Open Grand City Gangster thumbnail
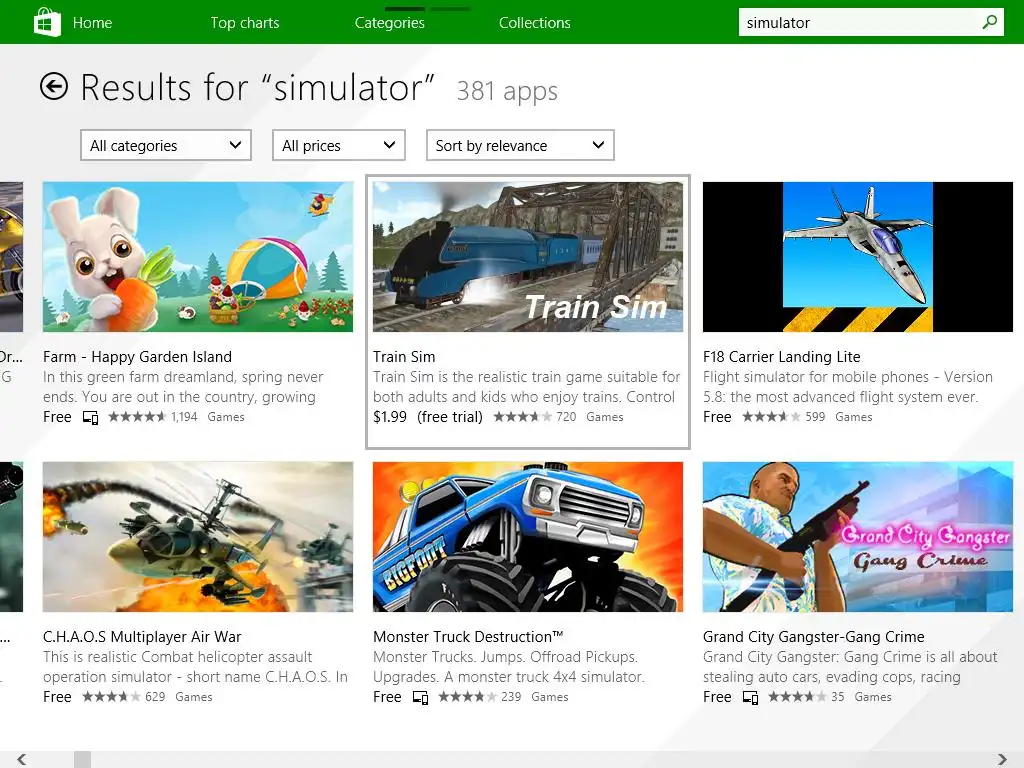The image size is (1024, 768). point(857,537)
